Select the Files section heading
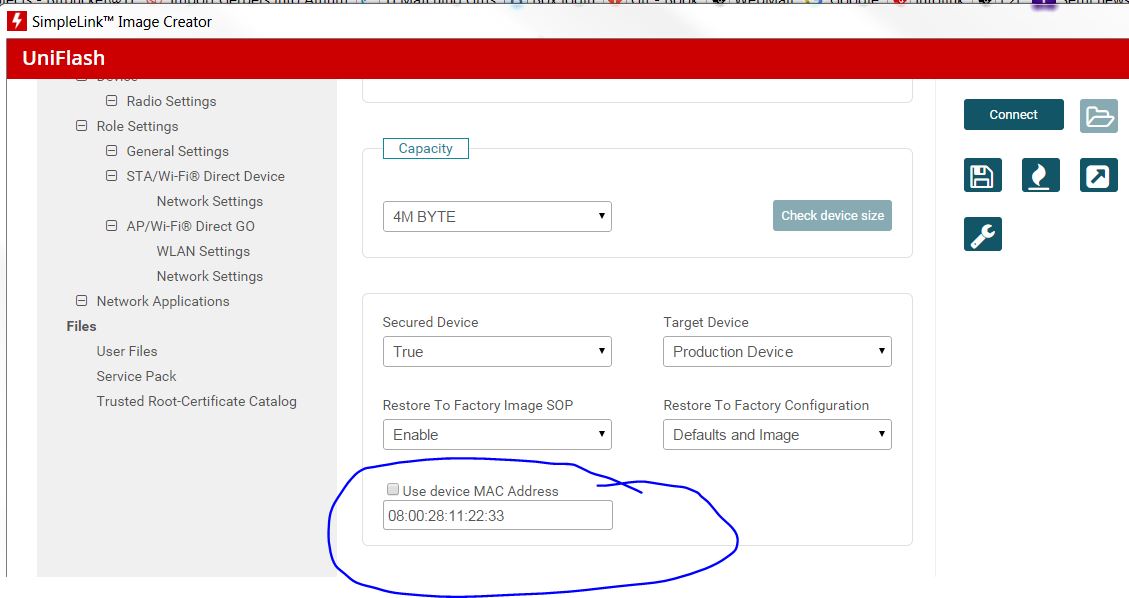Image resolution: width=1129 pixels, height=598 pixels. click(81, 326)
